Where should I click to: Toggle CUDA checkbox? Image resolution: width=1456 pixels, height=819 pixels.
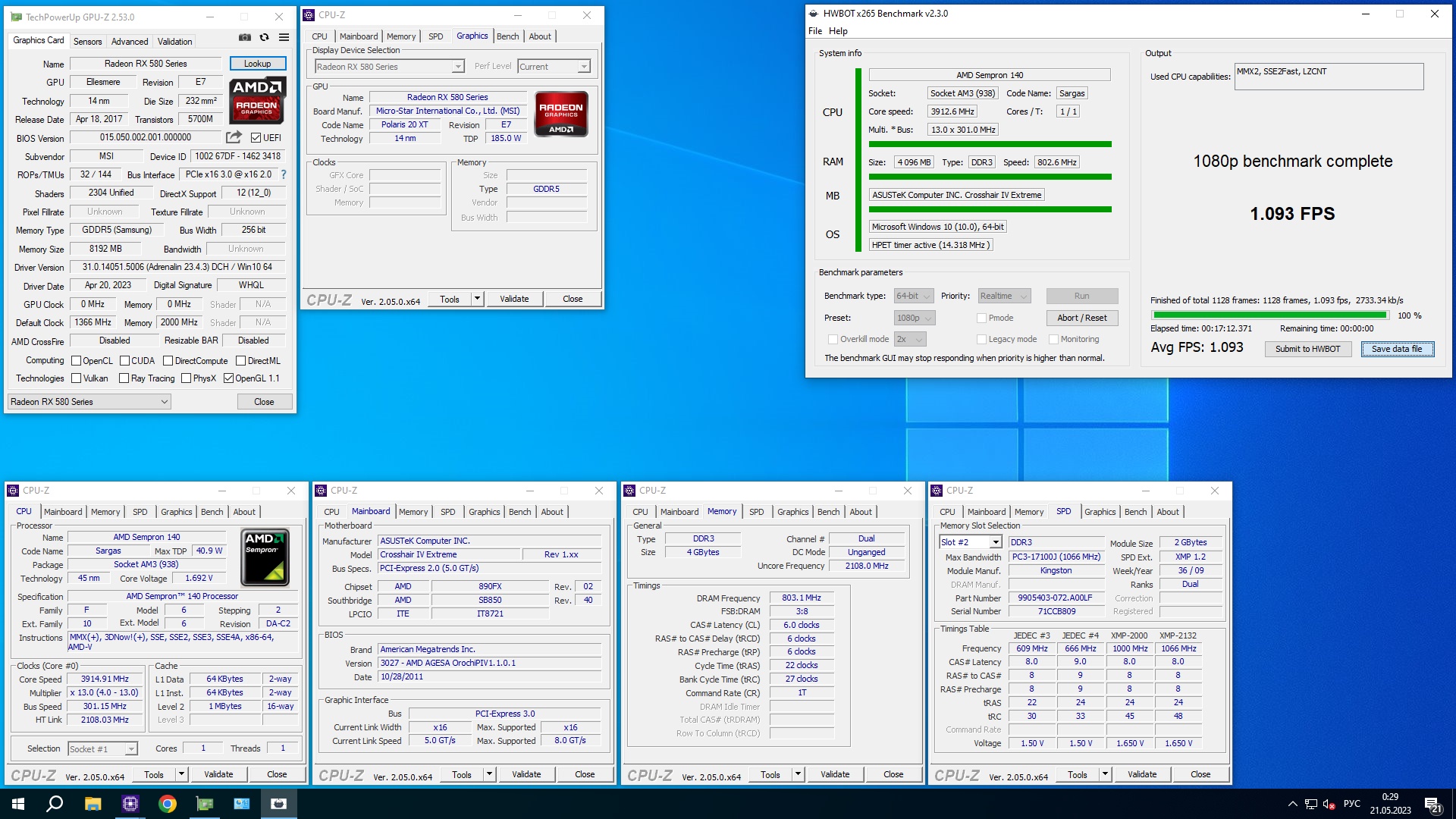(x=124, y=361)
